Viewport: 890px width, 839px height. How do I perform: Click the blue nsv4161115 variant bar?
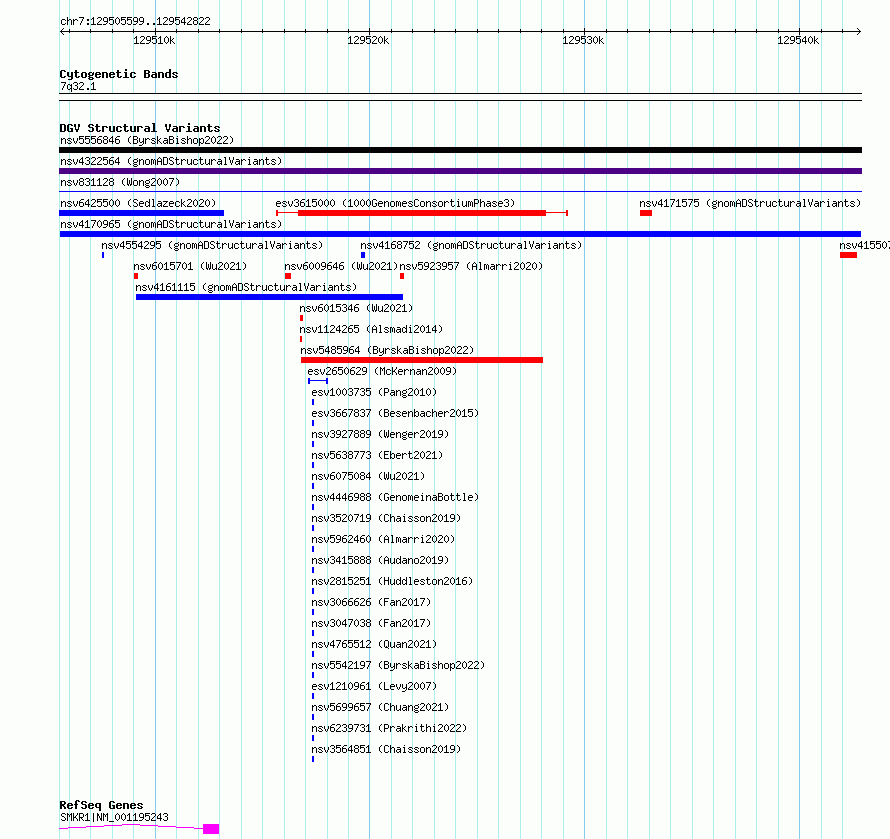point(269,297)
